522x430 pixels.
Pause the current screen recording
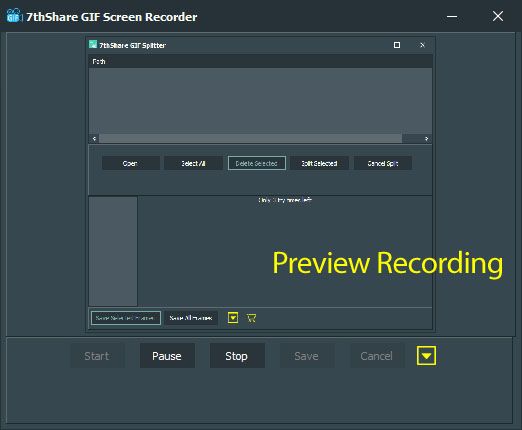(167, 356)
